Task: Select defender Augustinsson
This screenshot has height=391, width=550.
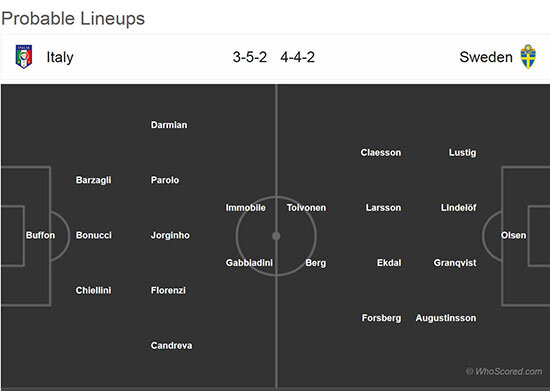Action: (446, 318)
